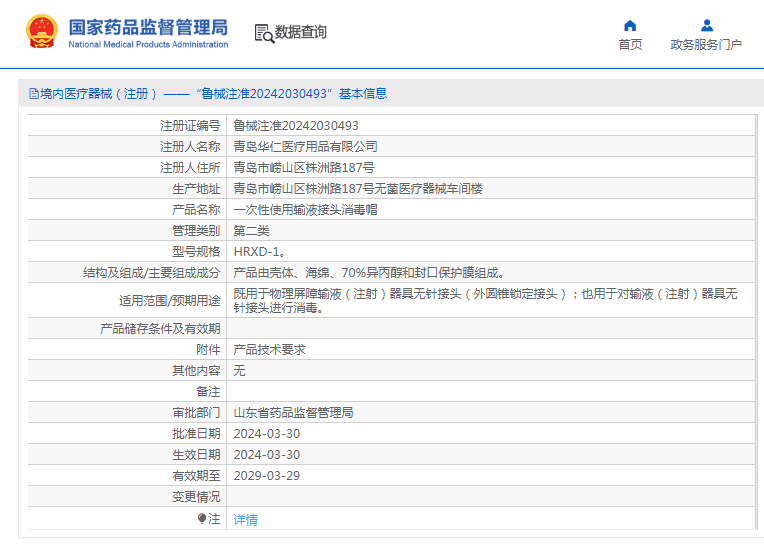Image resolution: width=764 pixels, height=545 pixels.
Task: Click the 生效日期 row label
Action: point(196,454)
